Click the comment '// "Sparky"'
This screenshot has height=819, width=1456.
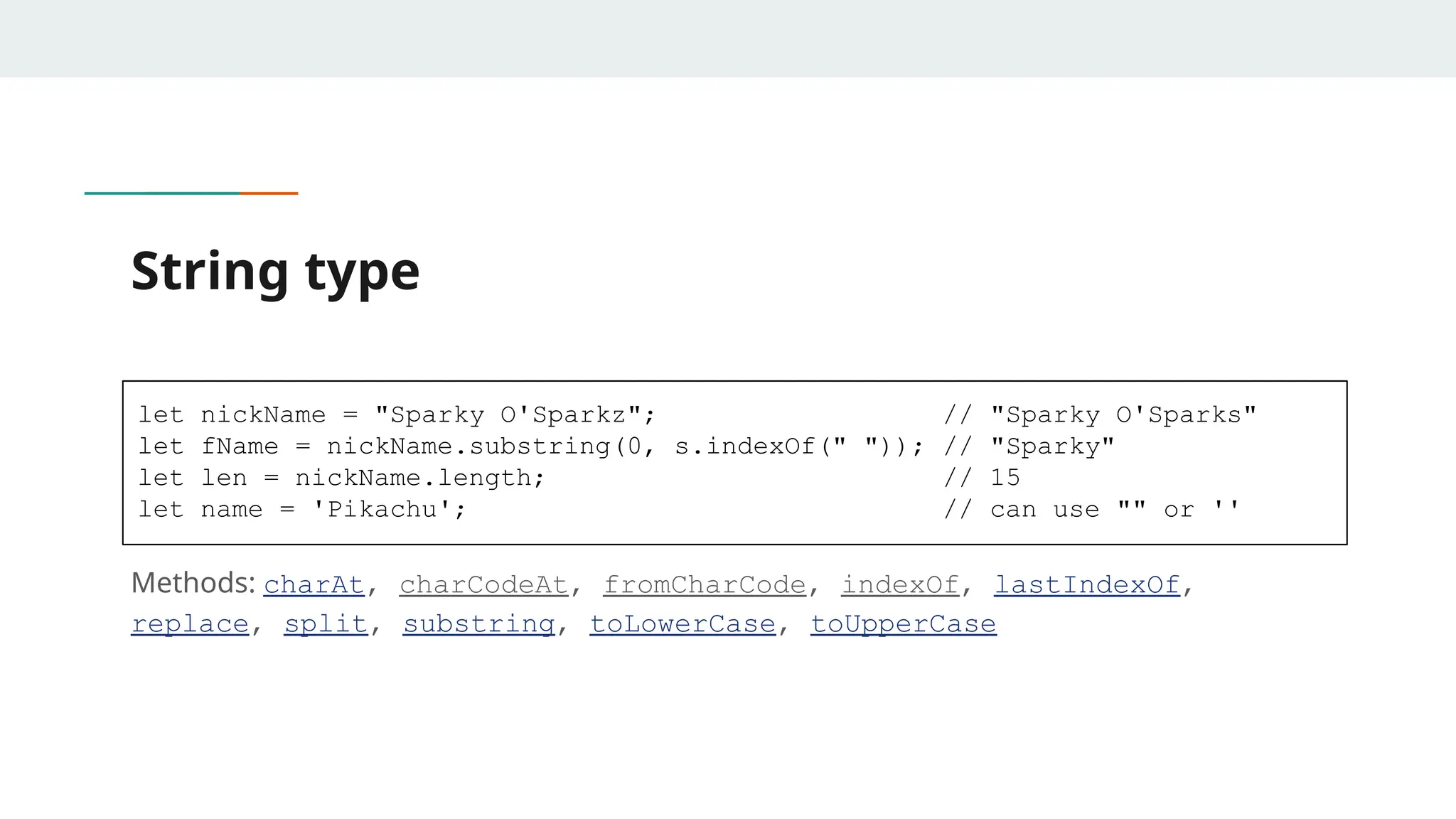[x=1029, y=446]
